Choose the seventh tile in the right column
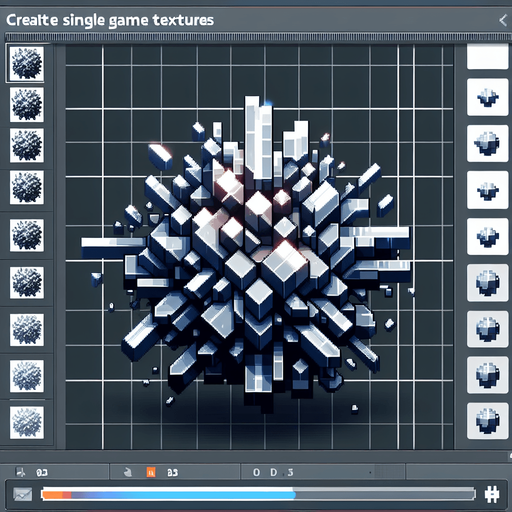The height and width of the screenshot is (512, 512). [x=487, y=329]
